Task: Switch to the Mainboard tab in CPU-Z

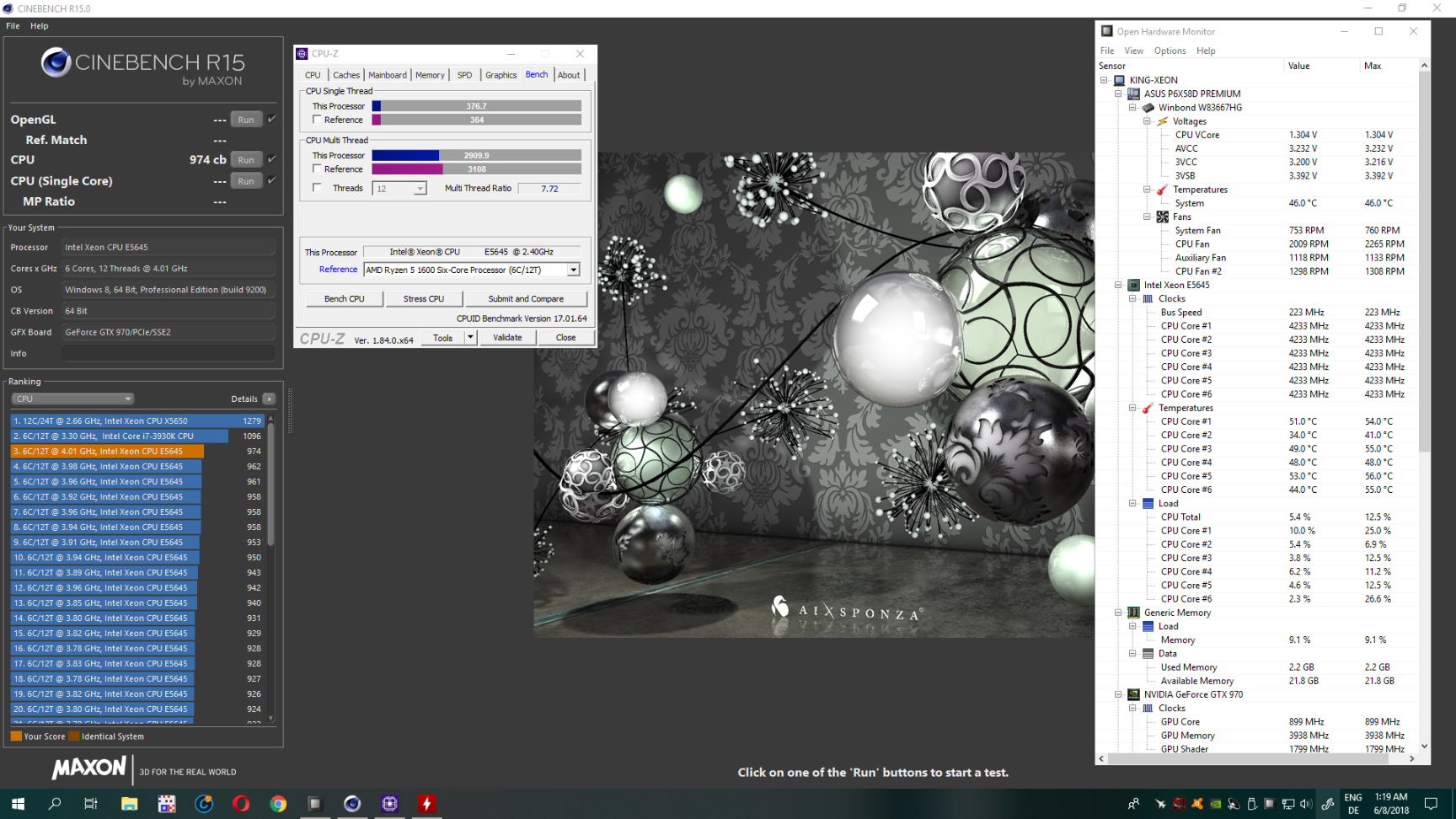Action: pyautogui.click(x=388, y=75)
